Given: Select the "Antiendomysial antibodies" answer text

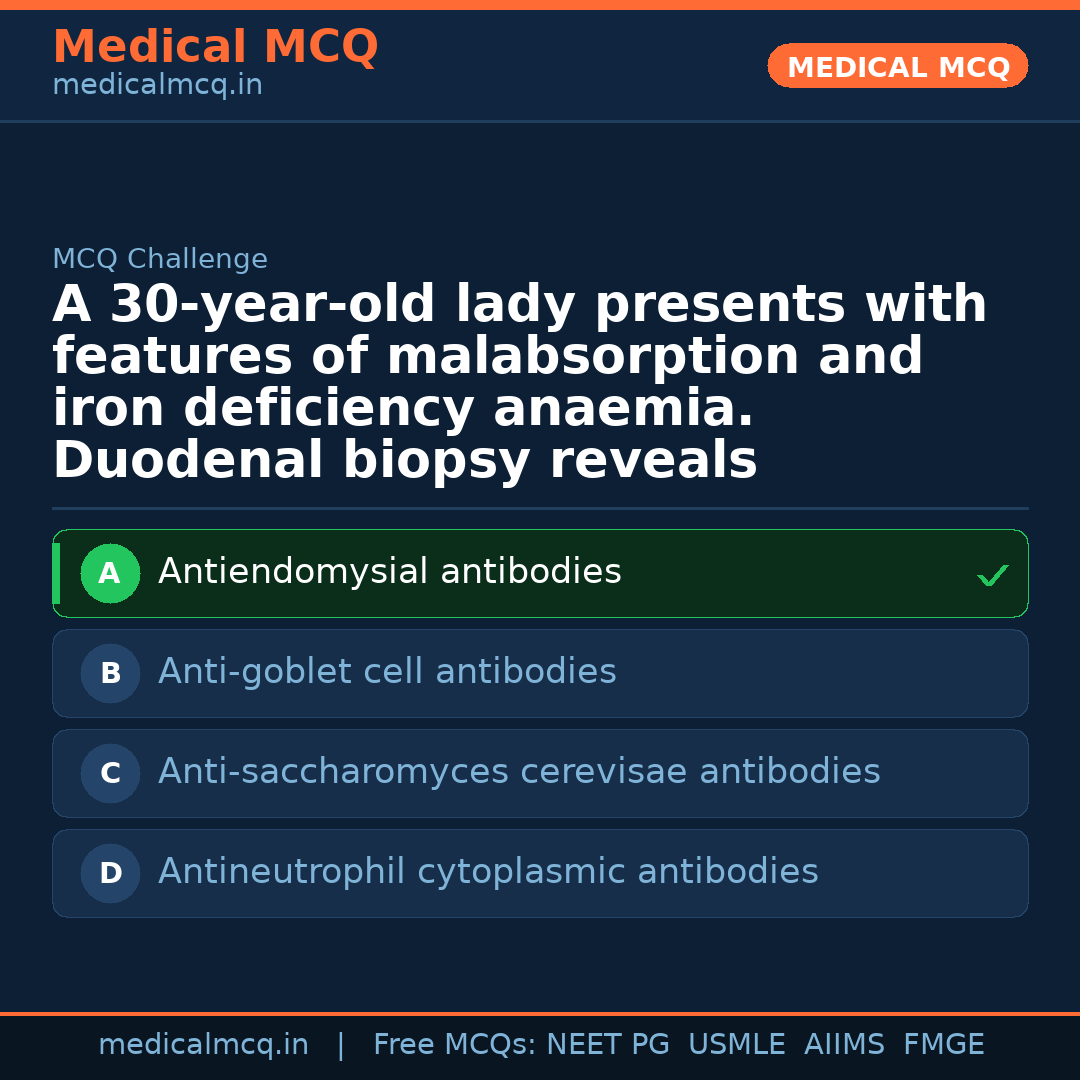Looking at the screenshot, I should [390, 572].
